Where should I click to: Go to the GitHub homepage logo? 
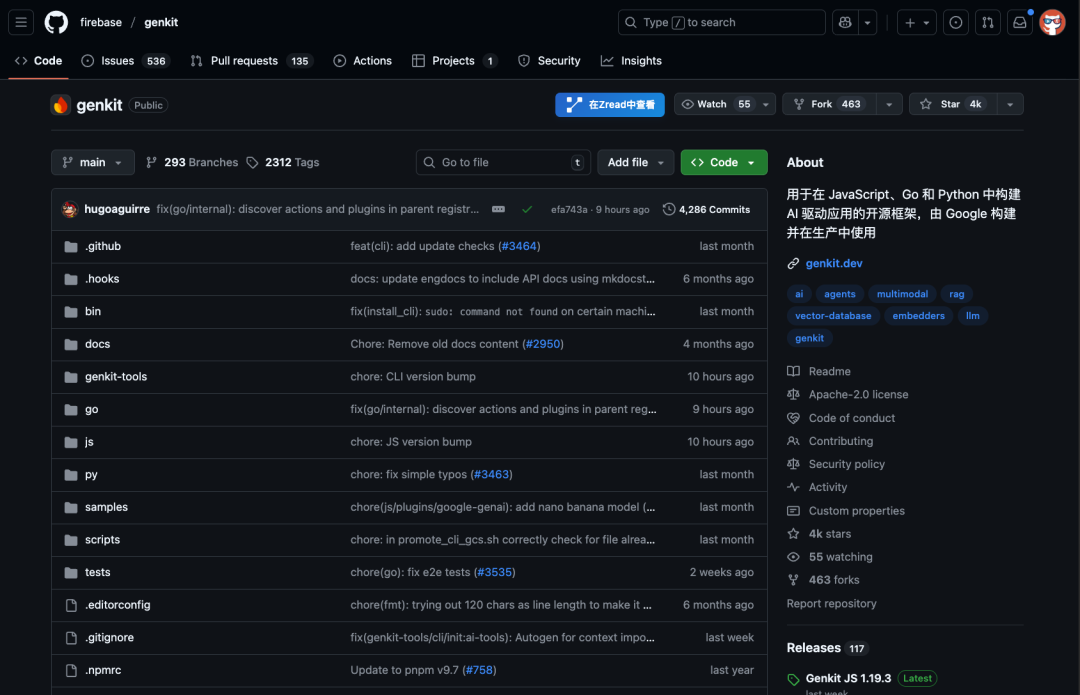click(x=56, y=22)
